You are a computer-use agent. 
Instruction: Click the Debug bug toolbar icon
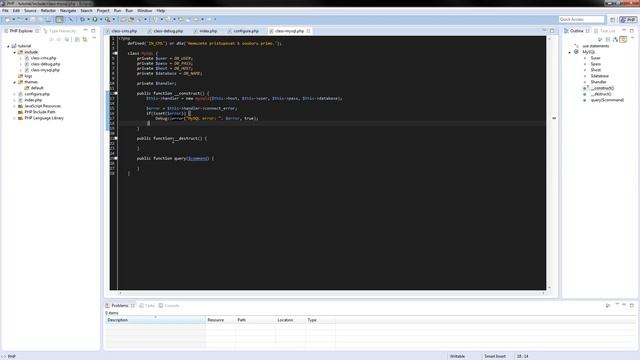coord(82,19)
